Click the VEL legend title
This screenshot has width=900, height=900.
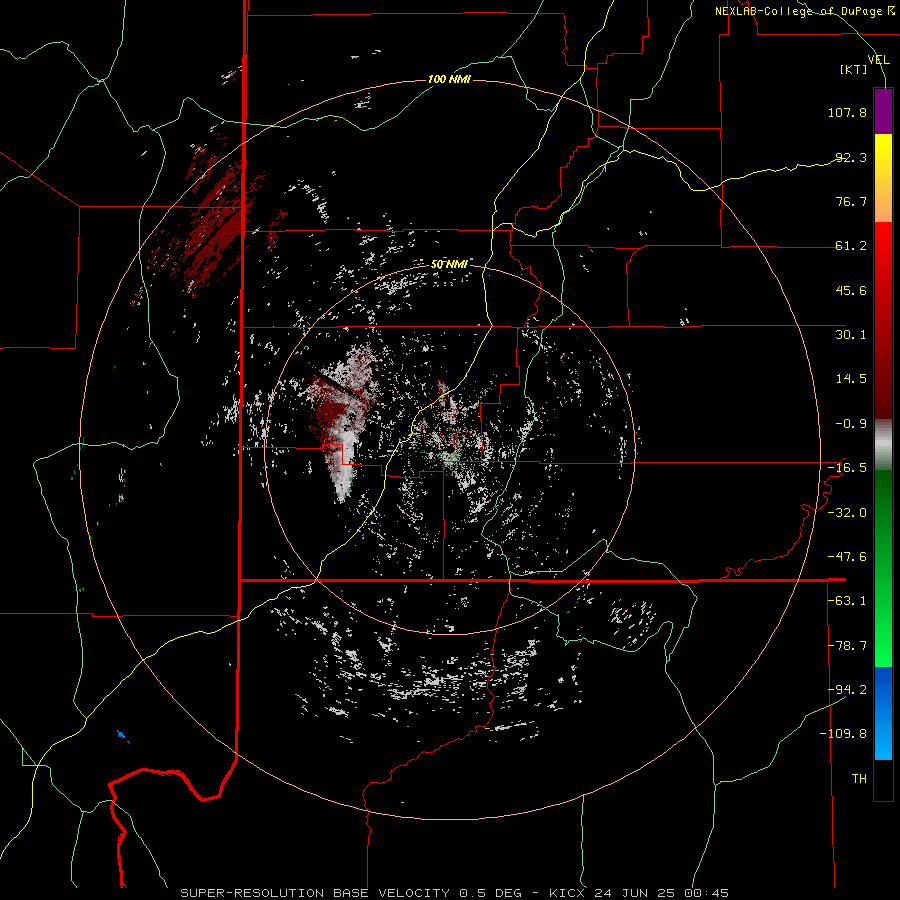point(879,60)
